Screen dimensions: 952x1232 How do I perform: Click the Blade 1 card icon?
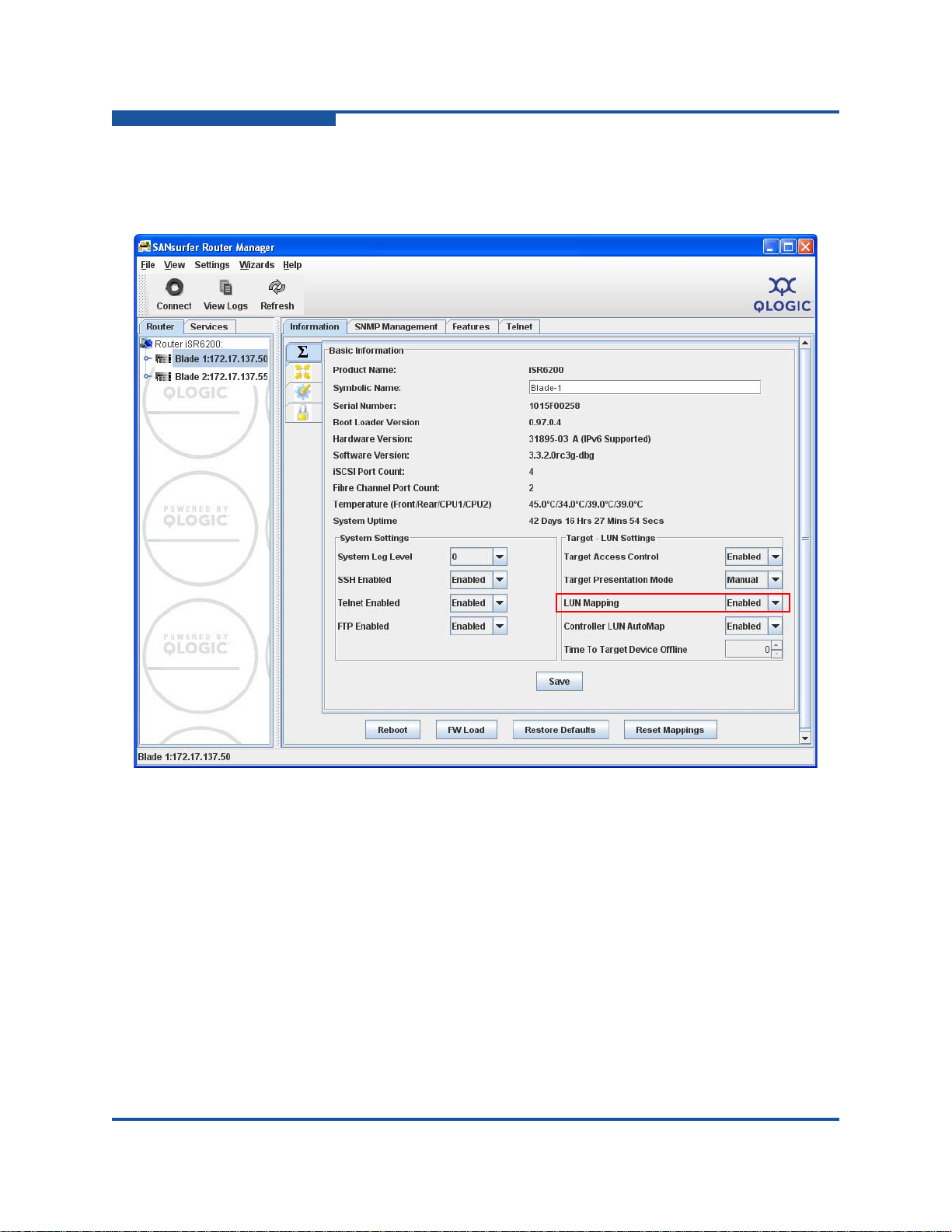point(163,359)
